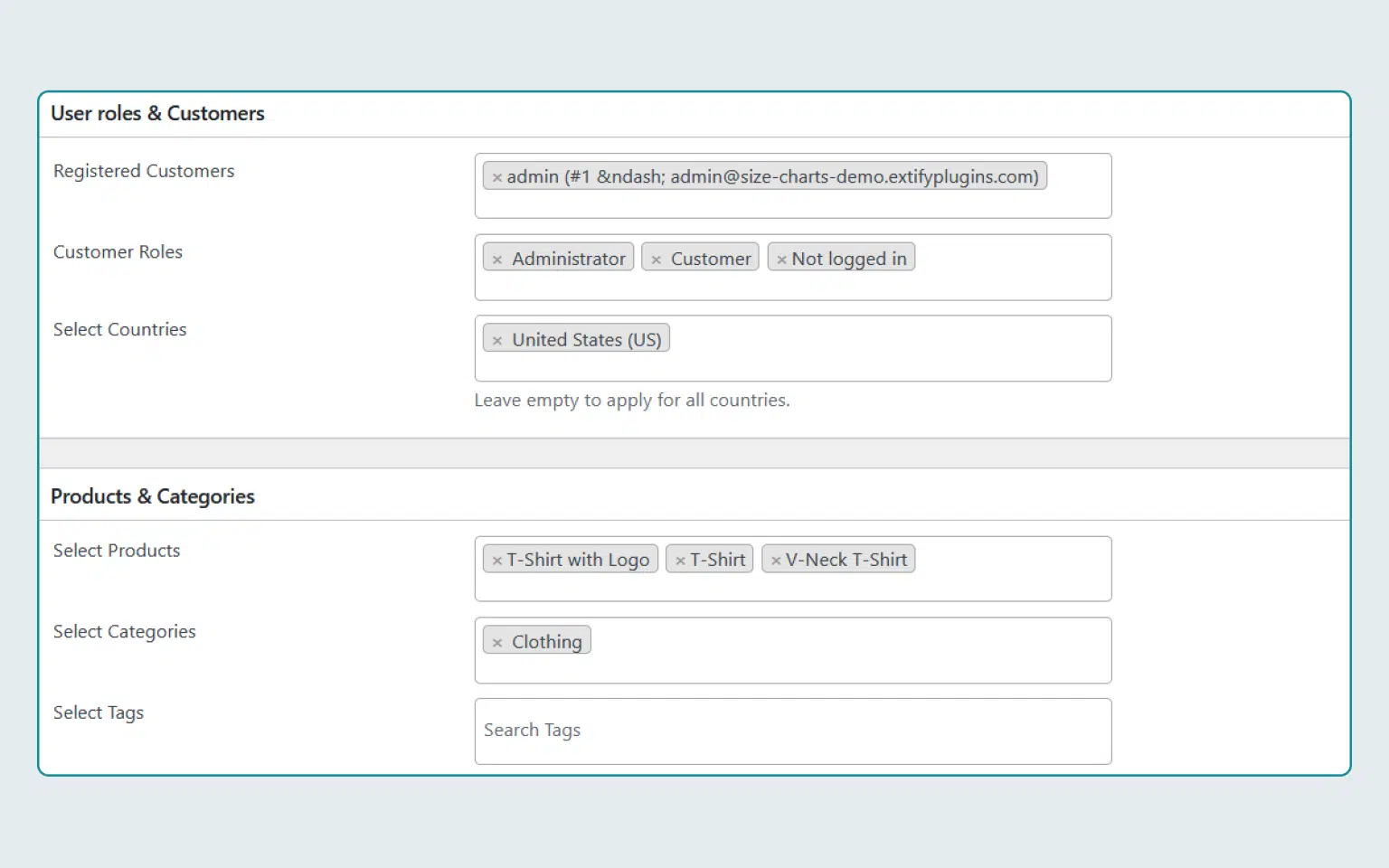This screenshot has height=868, width=1389.
Task: Click the User roles & Customers heading
Action: 157,114
